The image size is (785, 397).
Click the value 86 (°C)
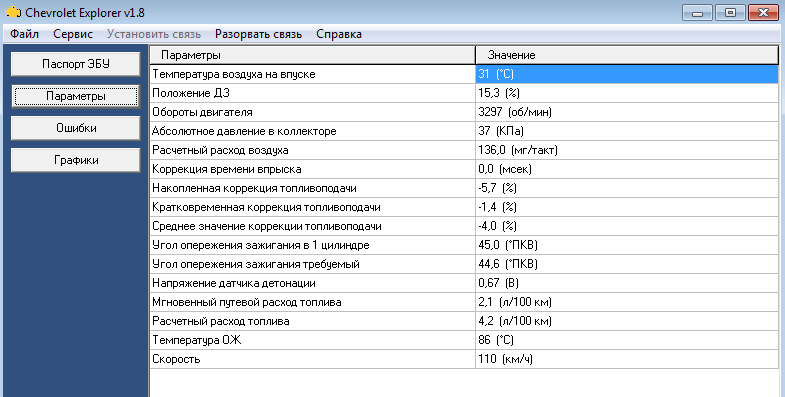click(496, 340)
